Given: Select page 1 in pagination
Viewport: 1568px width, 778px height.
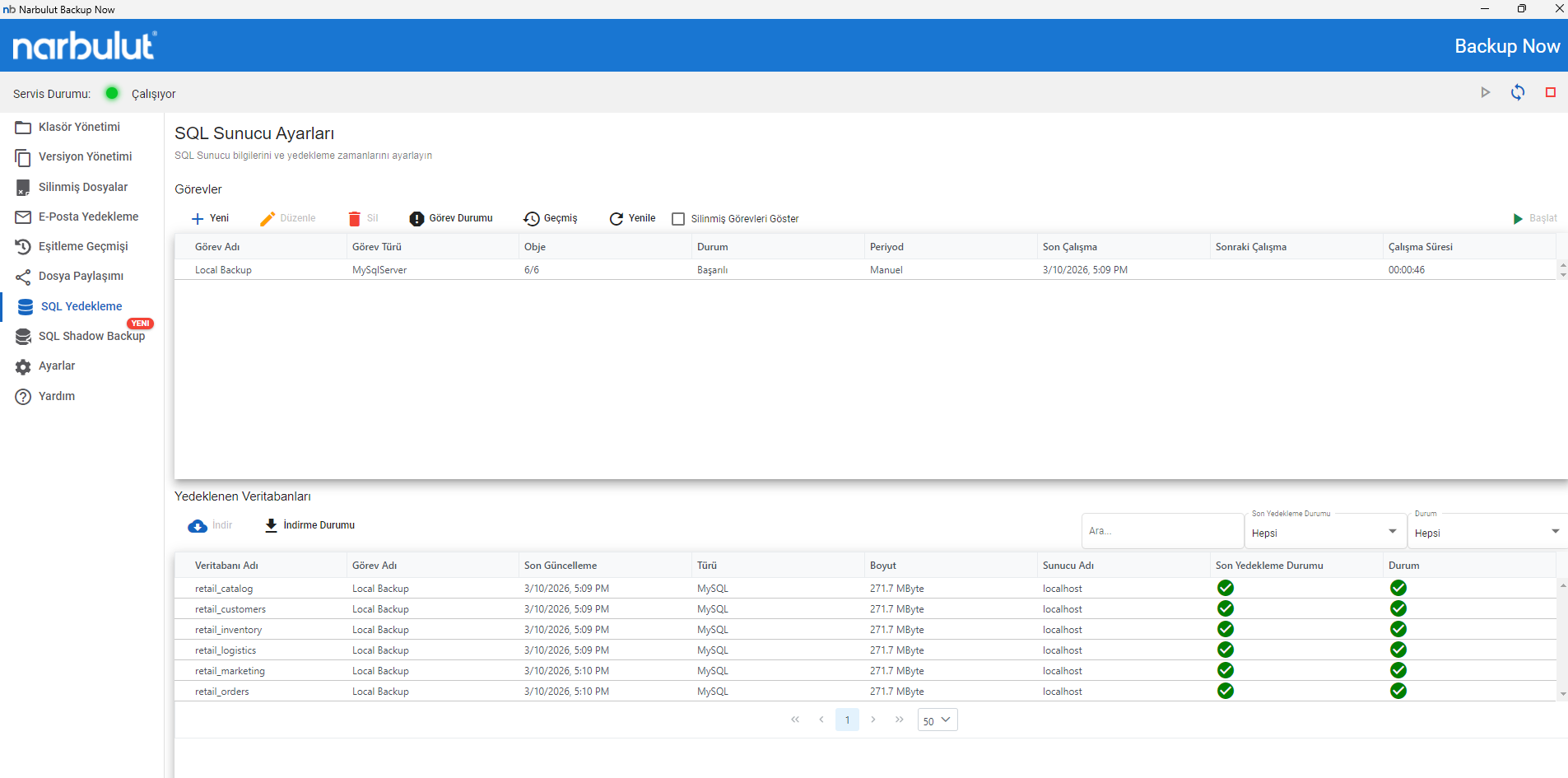Looking at the screenshot, I should 847,720.
